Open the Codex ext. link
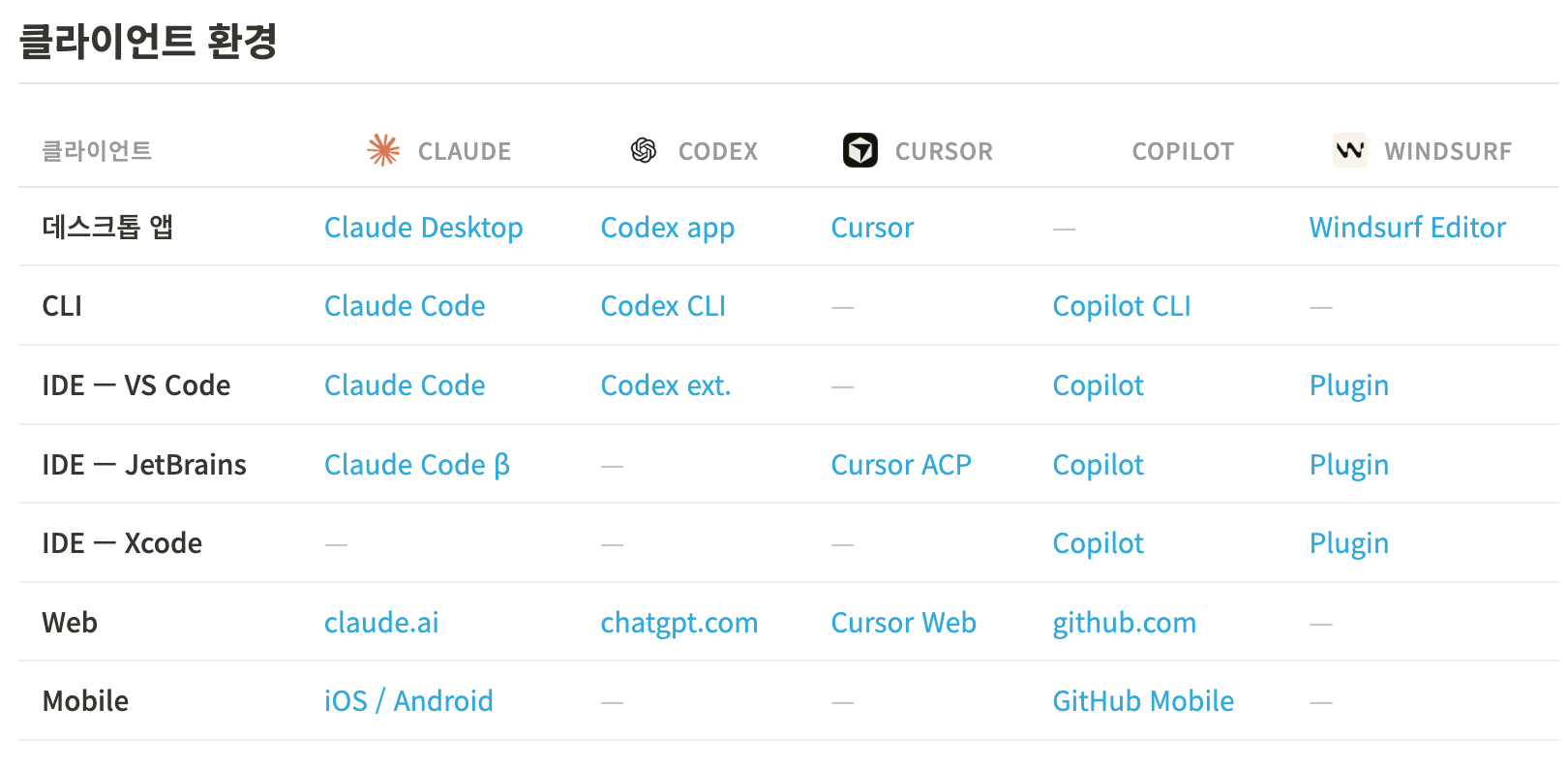Viewport: 1568px width, 769px height. (665, 385)
